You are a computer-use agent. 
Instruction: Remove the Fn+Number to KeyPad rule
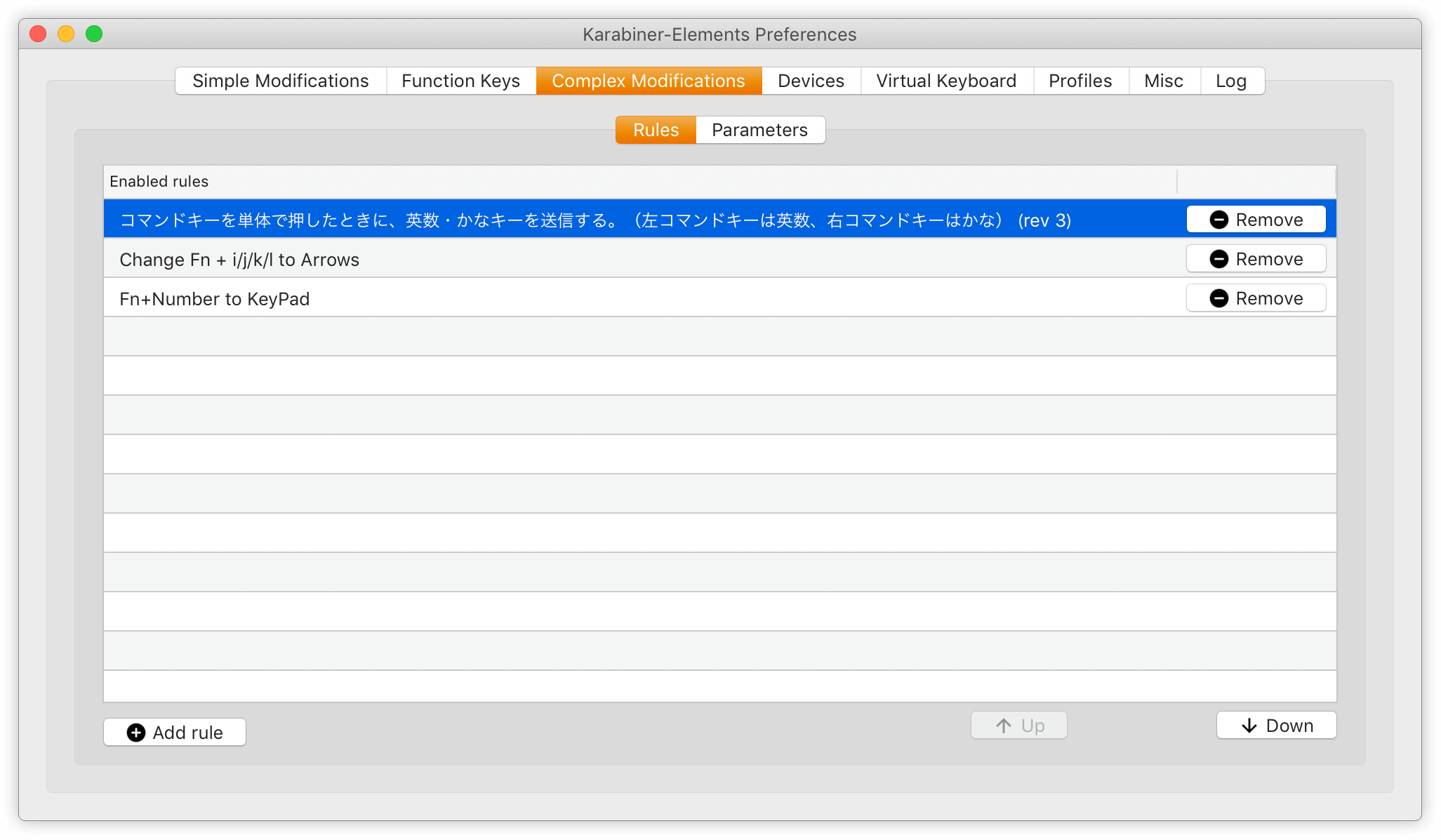[x=1256, y=298]
